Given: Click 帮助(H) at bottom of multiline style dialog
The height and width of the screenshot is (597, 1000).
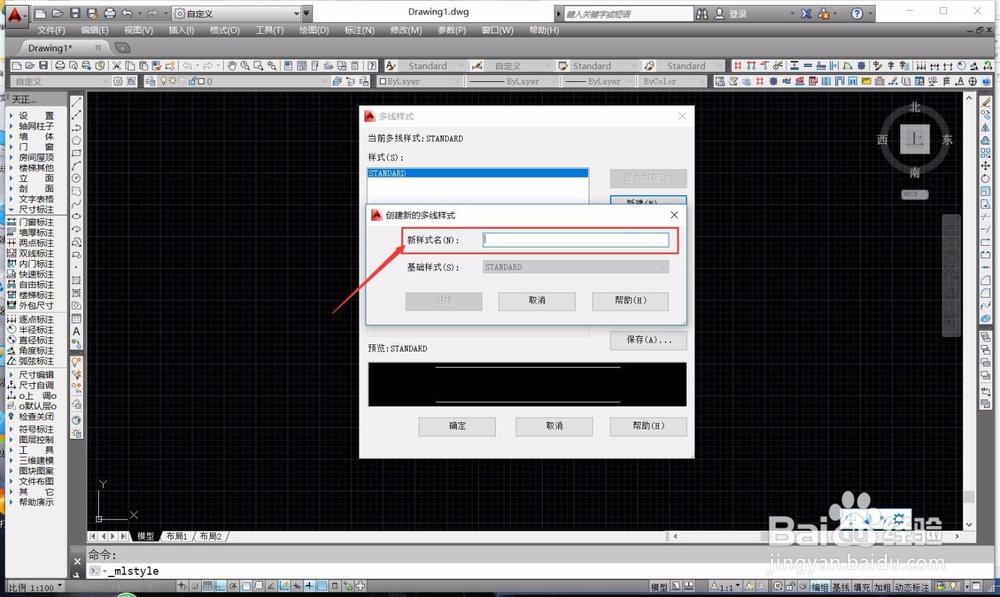Looking at the screenshot, I should tap(649, 426).
